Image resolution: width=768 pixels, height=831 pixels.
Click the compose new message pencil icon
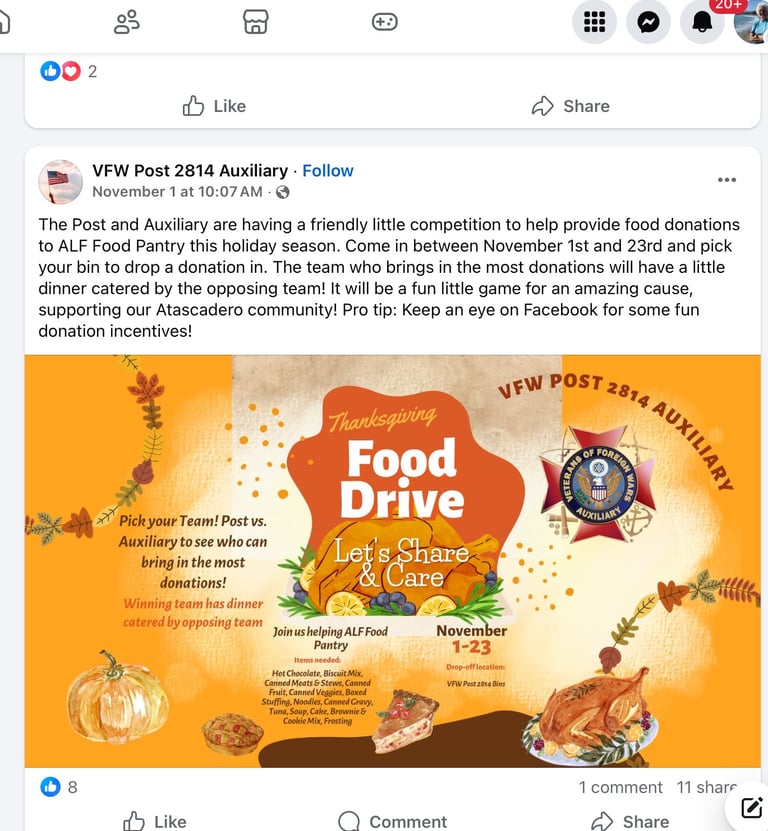(752, 808)
